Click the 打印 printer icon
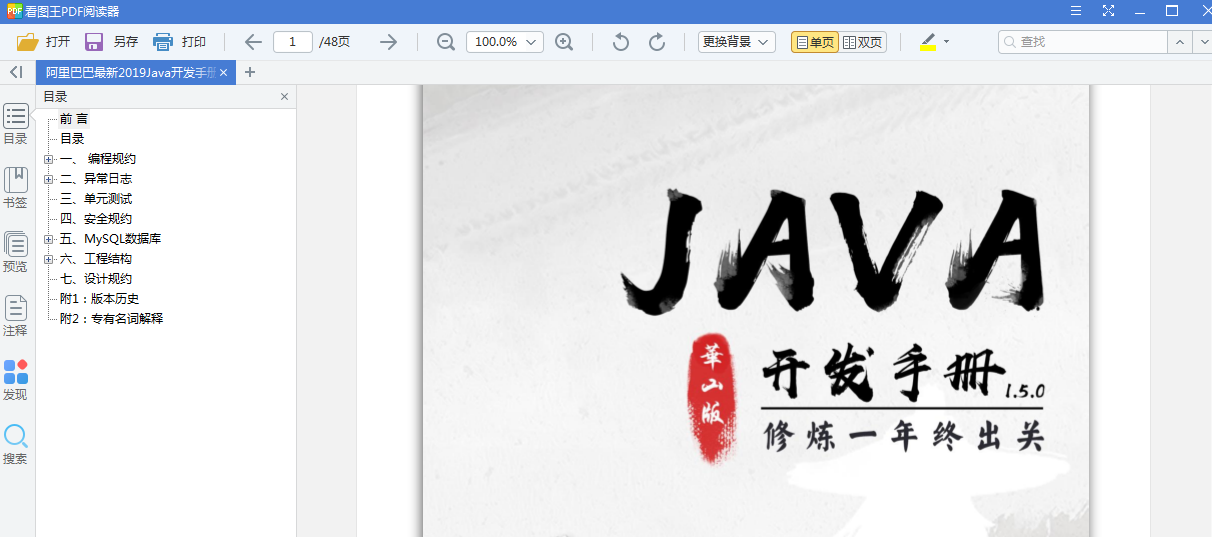Viewport: 1212px width, 537px height. click(163, 42)
